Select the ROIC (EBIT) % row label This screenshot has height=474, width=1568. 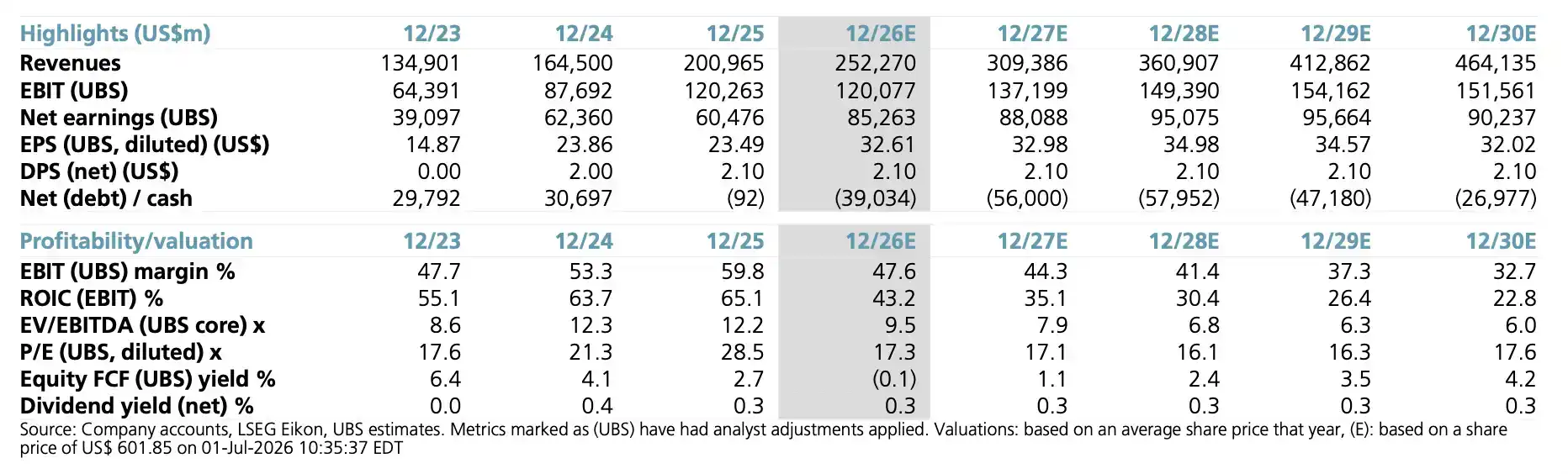[x=92, y=298]
